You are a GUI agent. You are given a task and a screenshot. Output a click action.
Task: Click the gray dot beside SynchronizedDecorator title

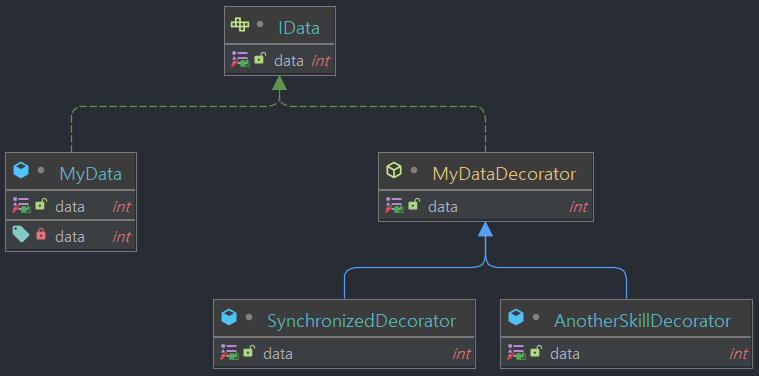[x=249, y=317]
